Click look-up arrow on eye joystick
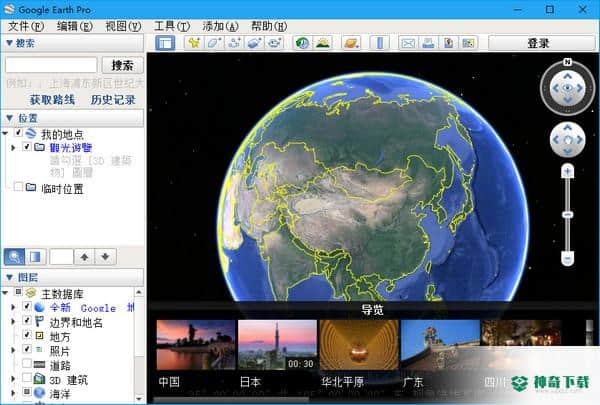 567,76
